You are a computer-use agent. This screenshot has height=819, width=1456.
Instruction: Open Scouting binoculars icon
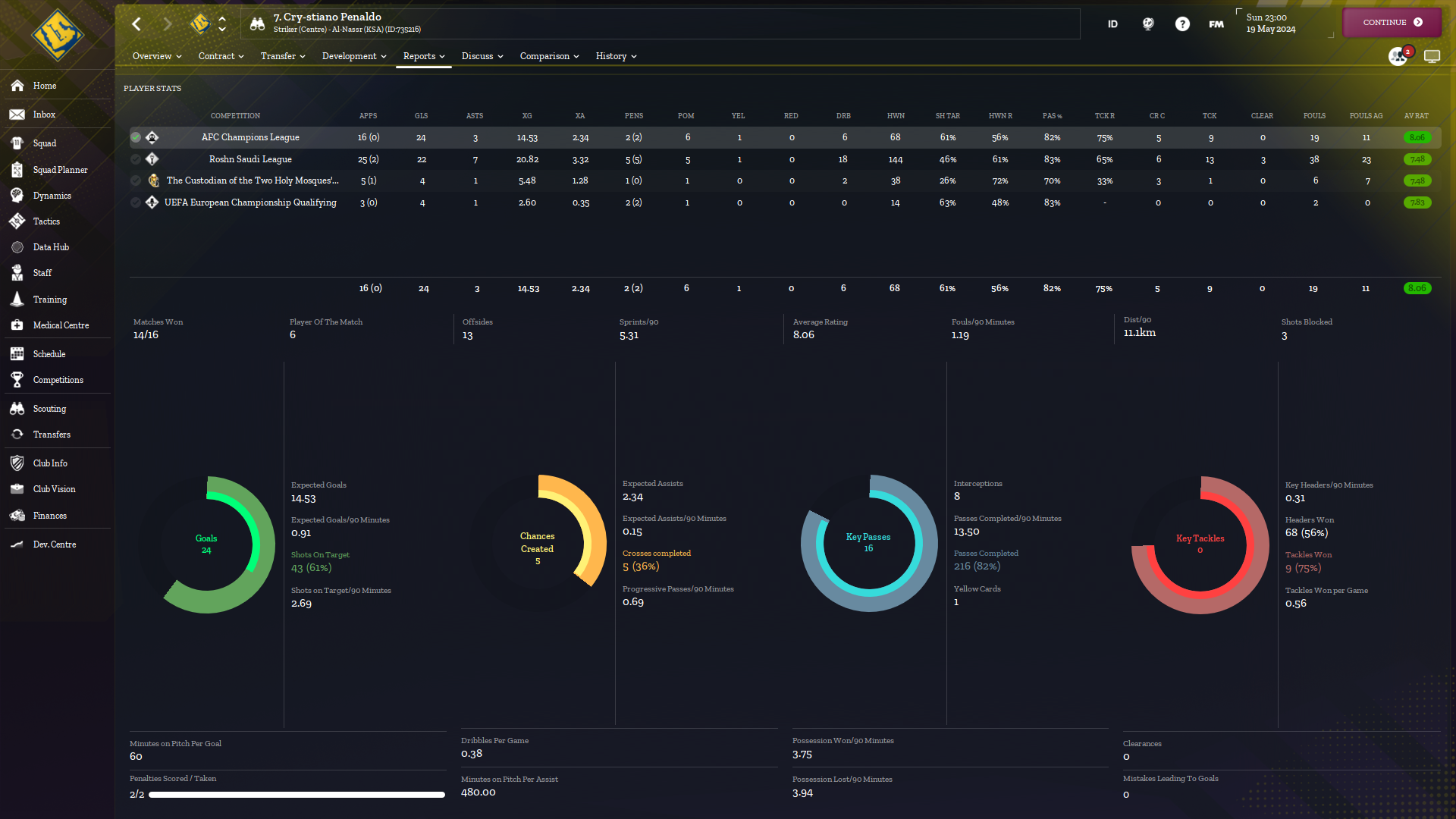pos(17,409)
